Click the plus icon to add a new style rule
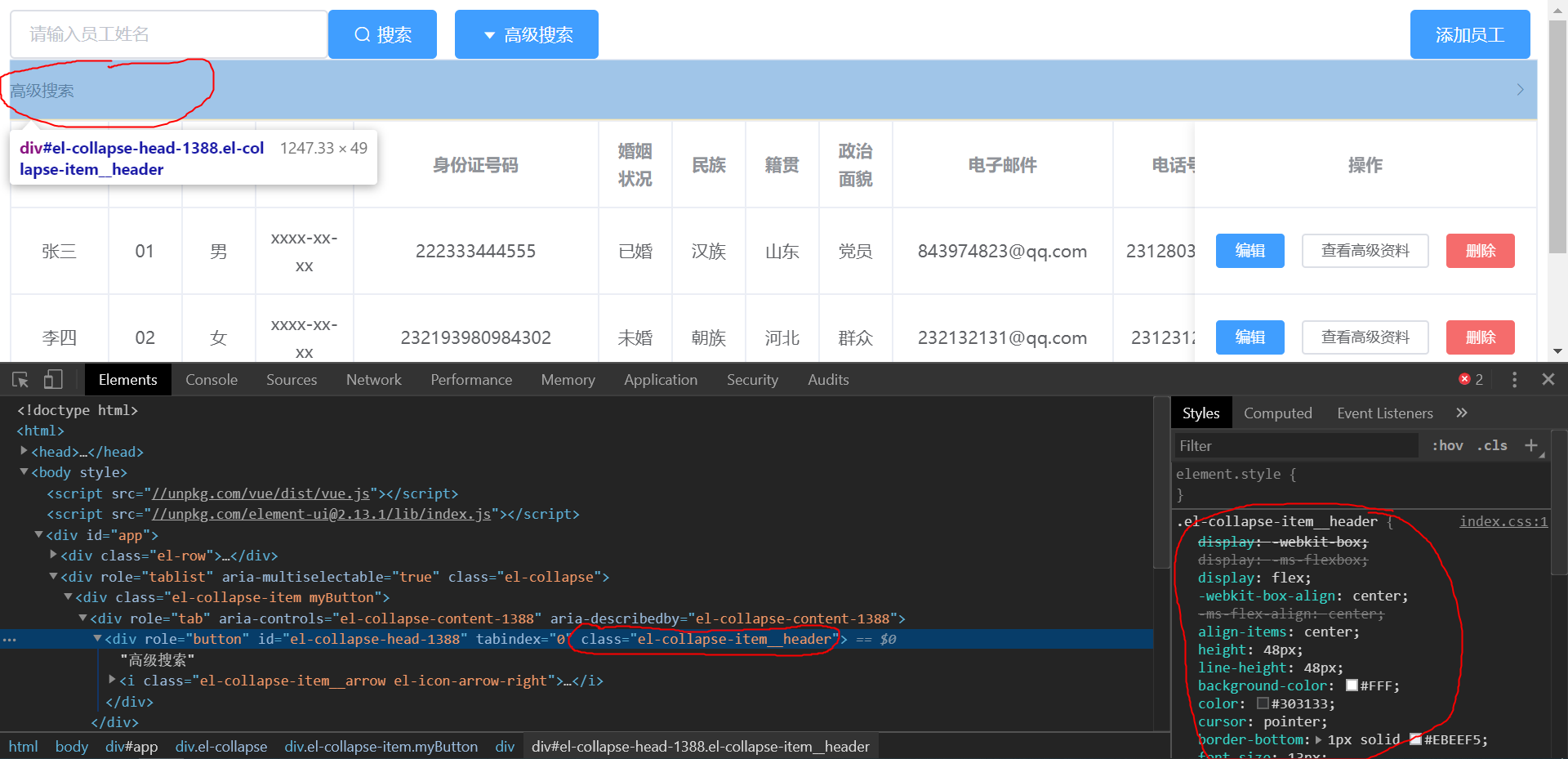1568x759 pixels. pyautogui.click(x=1532, y=445)
